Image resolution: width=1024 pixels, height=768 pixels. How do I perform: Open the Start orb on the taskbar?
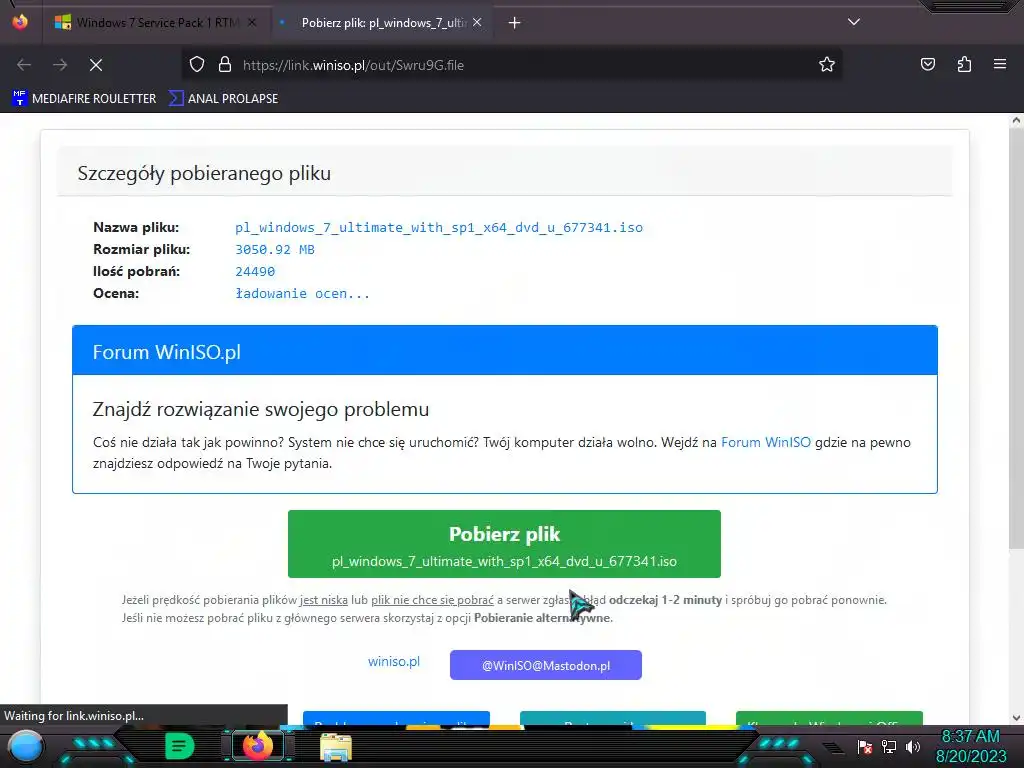pos(27,746)
